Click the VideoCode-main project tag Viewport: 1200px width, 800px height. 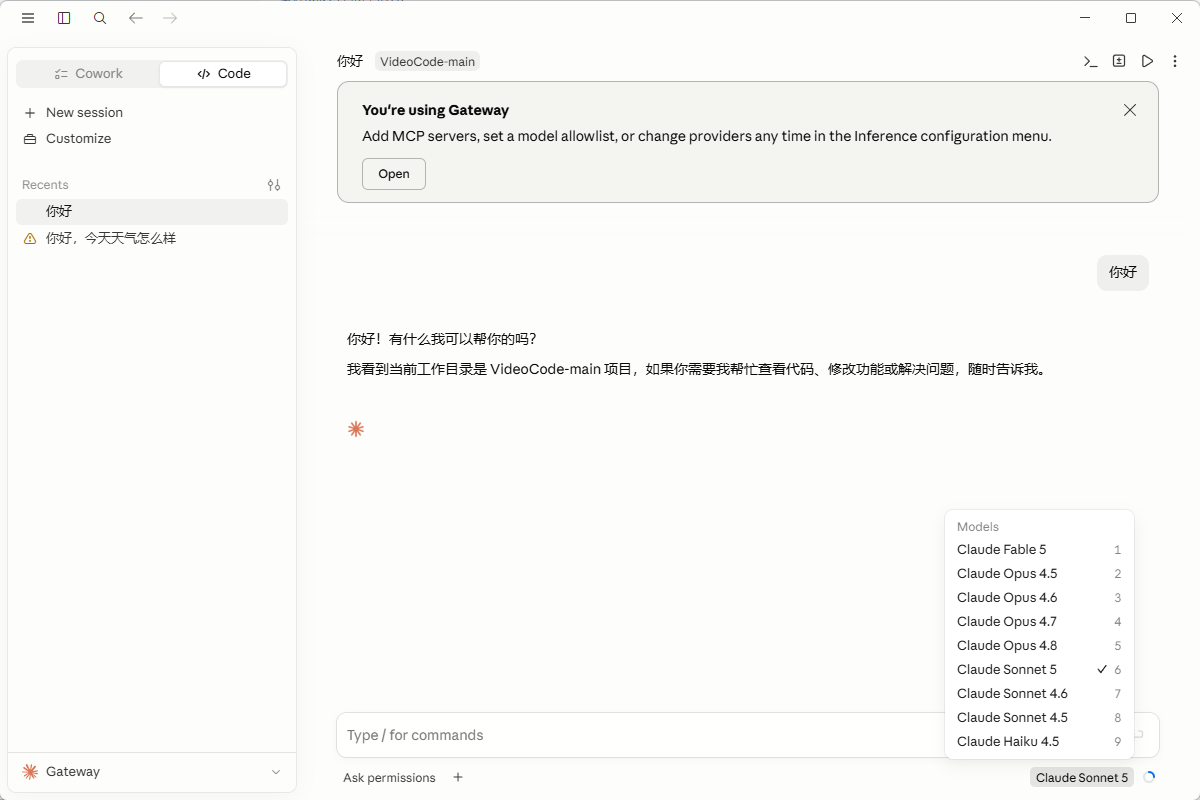(427, 61)
